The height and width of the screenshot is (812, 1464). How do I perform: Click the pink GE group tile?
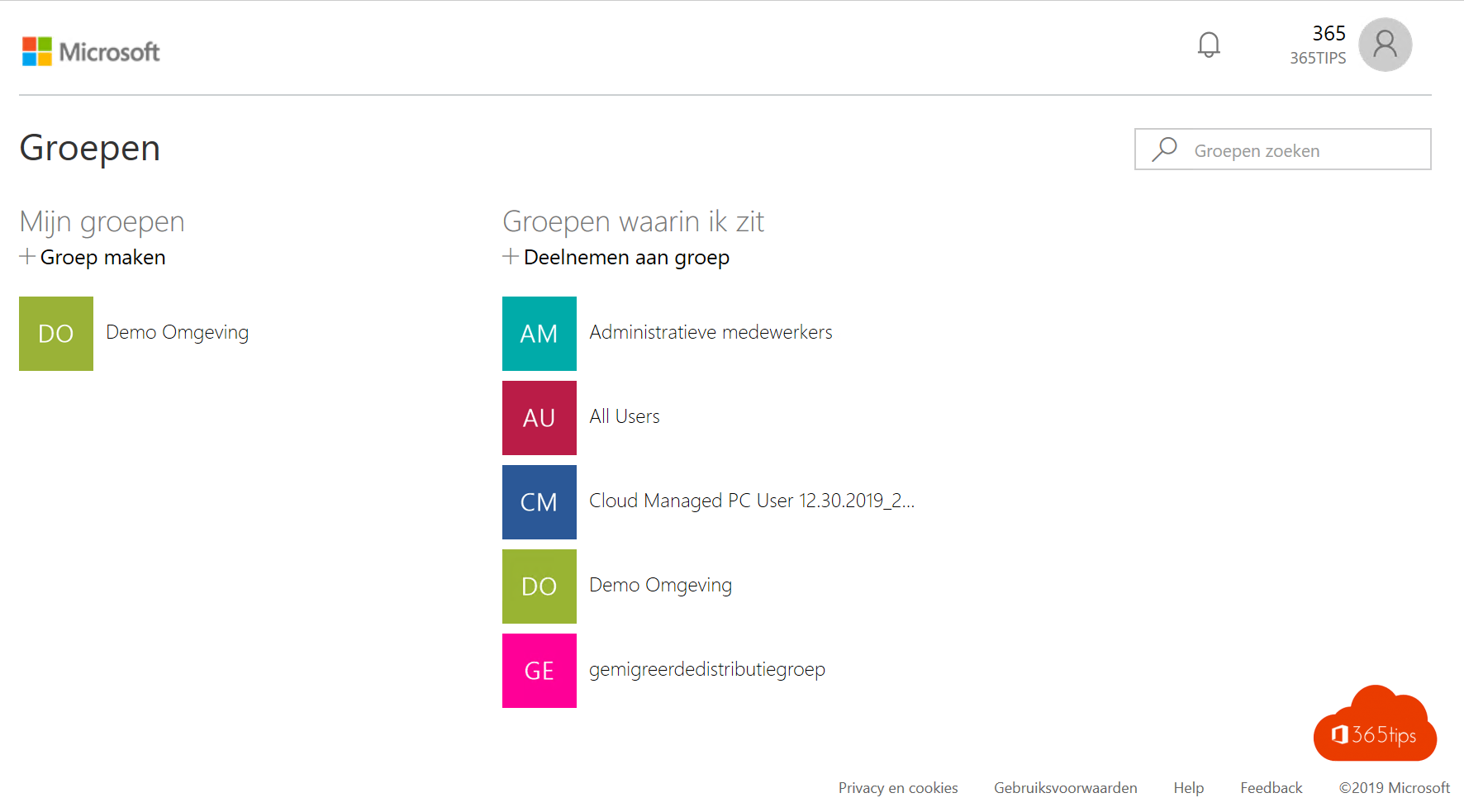click(539, 671)
